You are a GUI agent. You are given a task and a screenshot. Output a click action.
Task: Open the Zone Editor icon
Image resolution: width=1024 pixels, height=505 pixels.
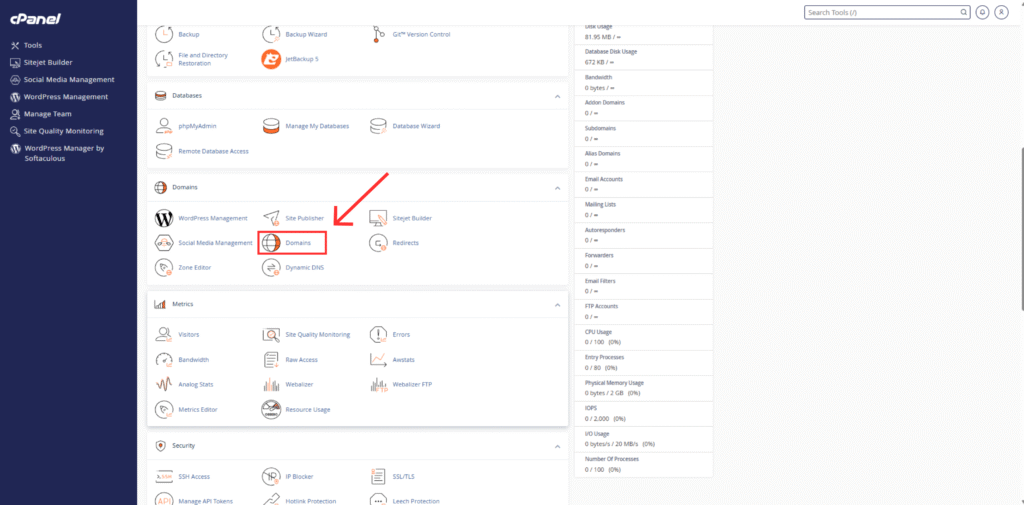click(163, 267)
